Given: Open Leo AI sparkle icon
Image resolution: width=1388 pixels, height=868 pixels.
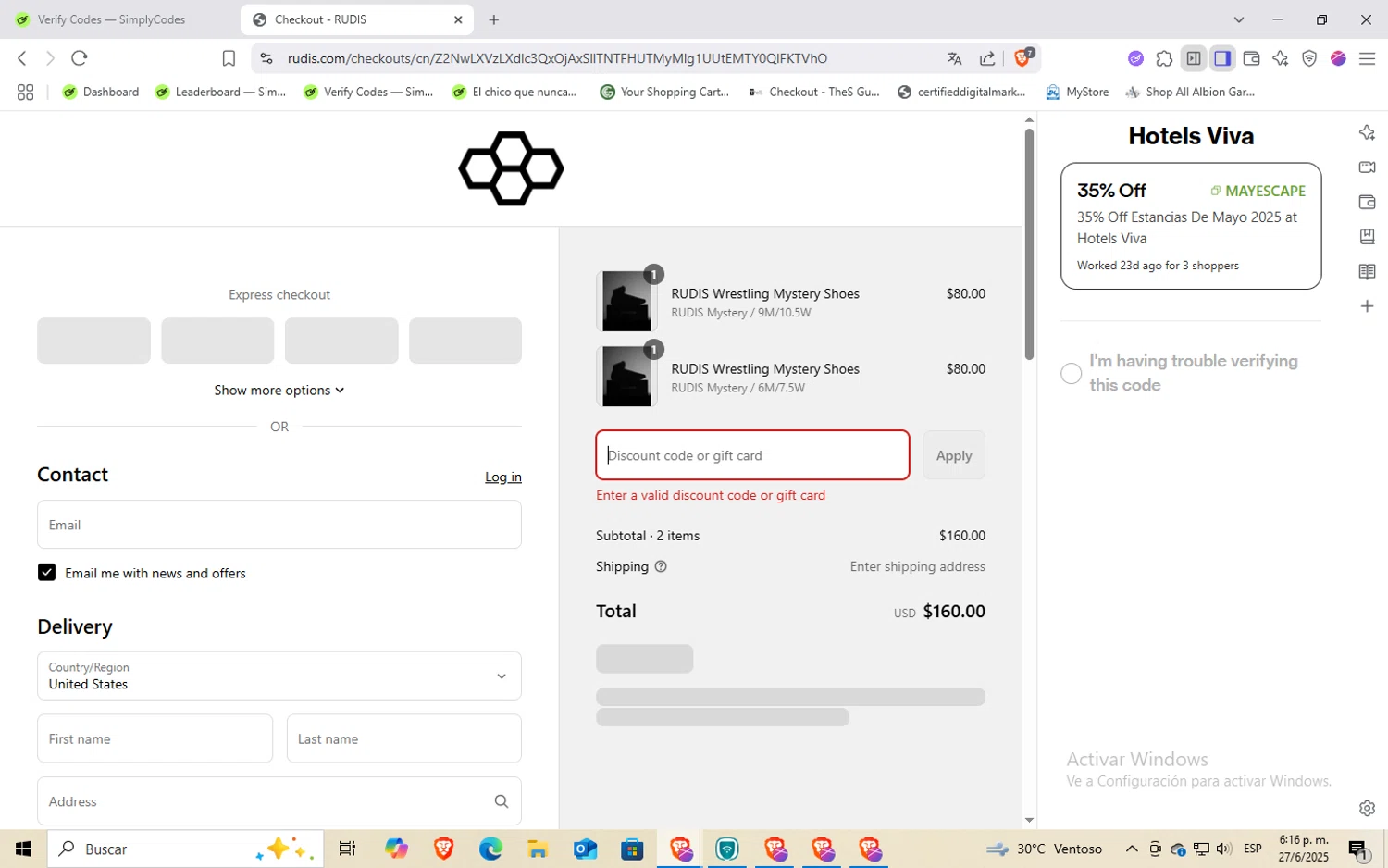Looking at the screenshot, I should pos(1280,58).
